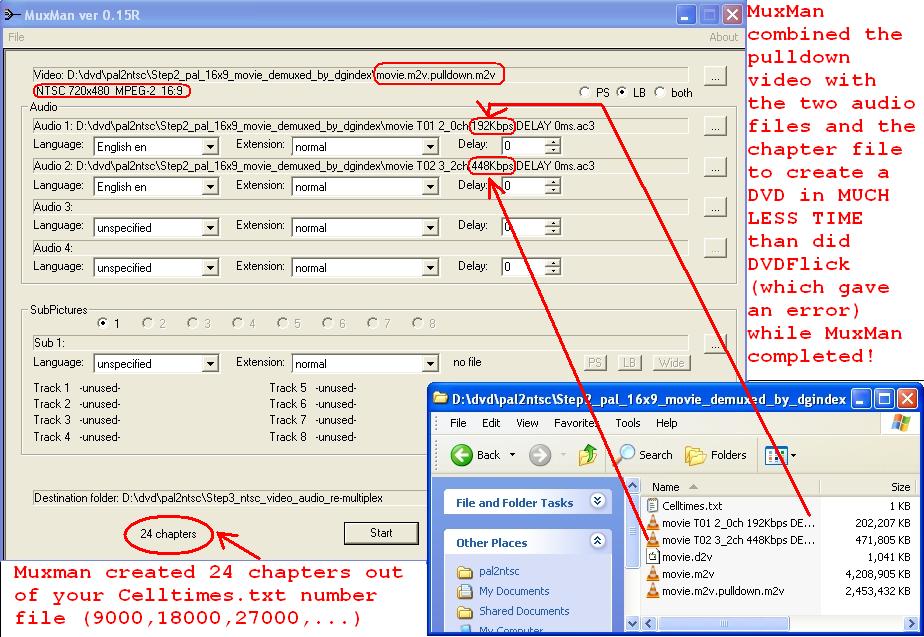This screenshot has width=924, height=637.
Task: Select the PS video radio button
Action: (584, 92)
